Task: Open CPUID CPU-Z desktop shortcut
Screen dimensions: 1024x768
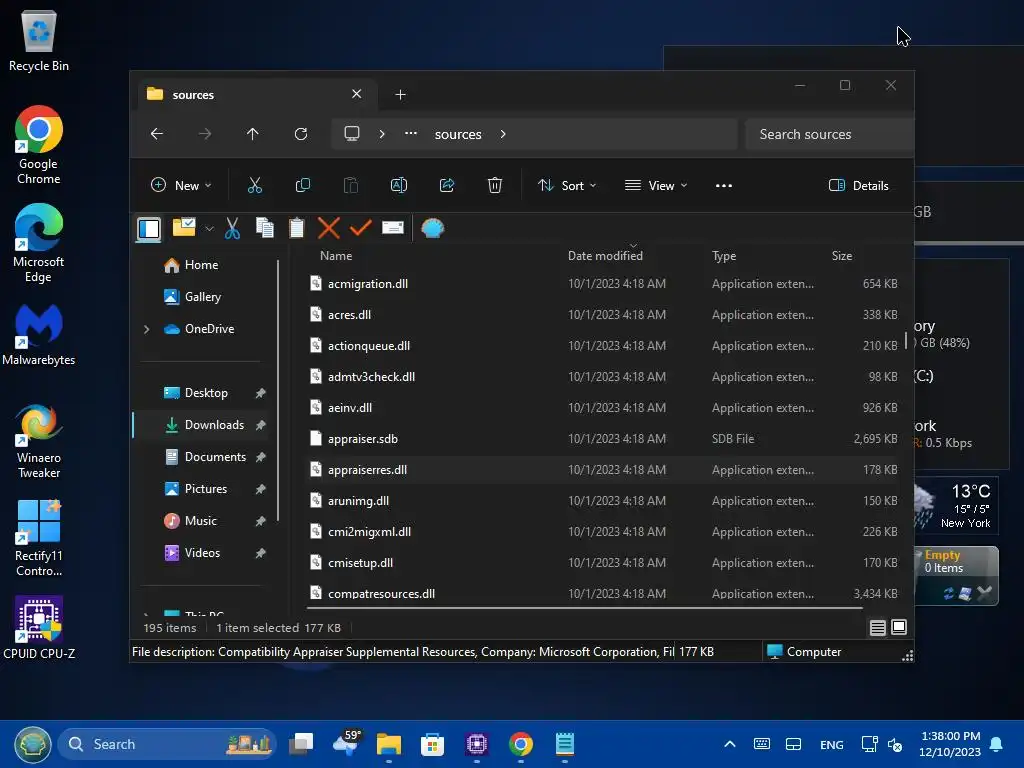Action: coord(39,628)
